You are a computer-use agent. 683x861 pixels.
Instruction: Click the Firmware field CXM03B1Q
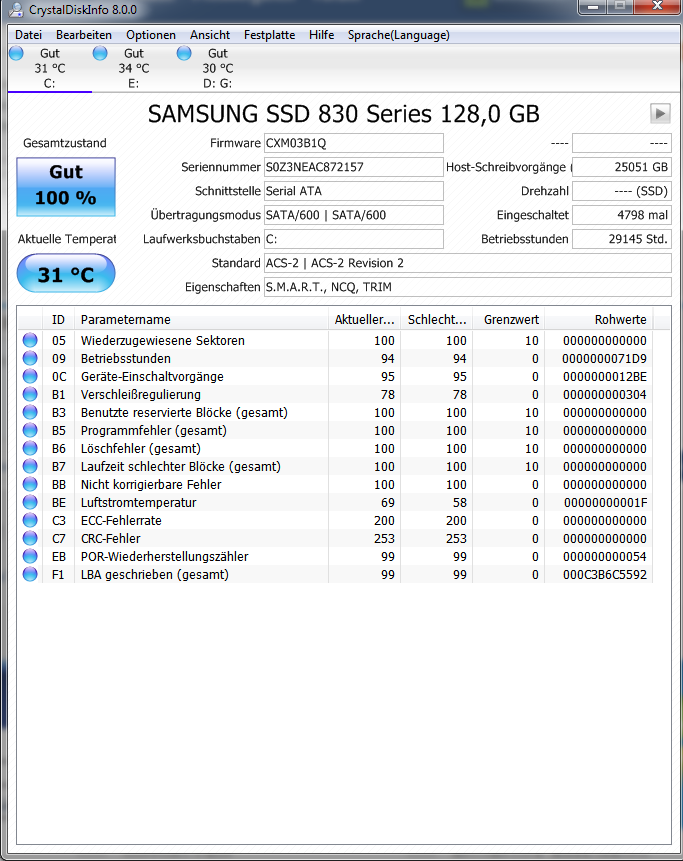[x=354, y=143]
